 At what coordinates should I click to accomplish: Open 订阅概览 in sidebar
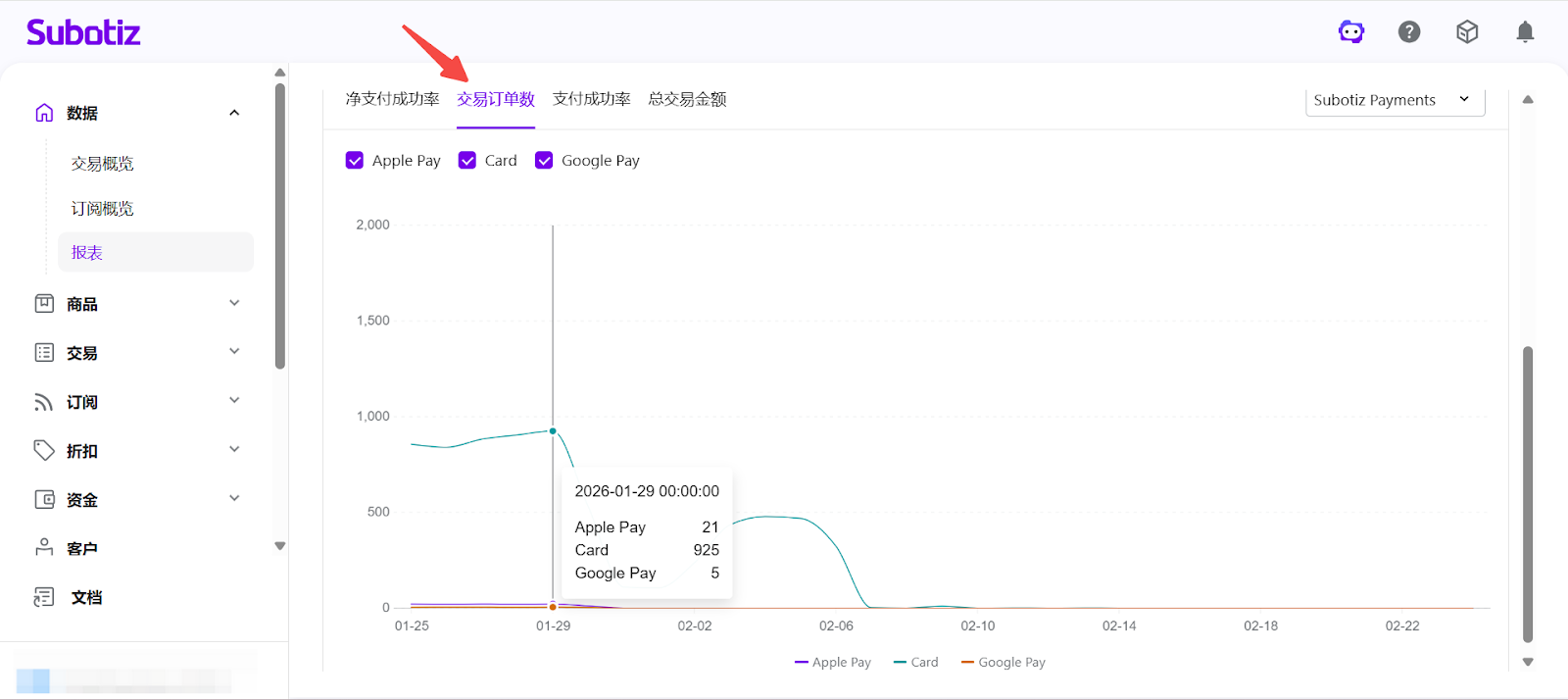tap(103, 209)
